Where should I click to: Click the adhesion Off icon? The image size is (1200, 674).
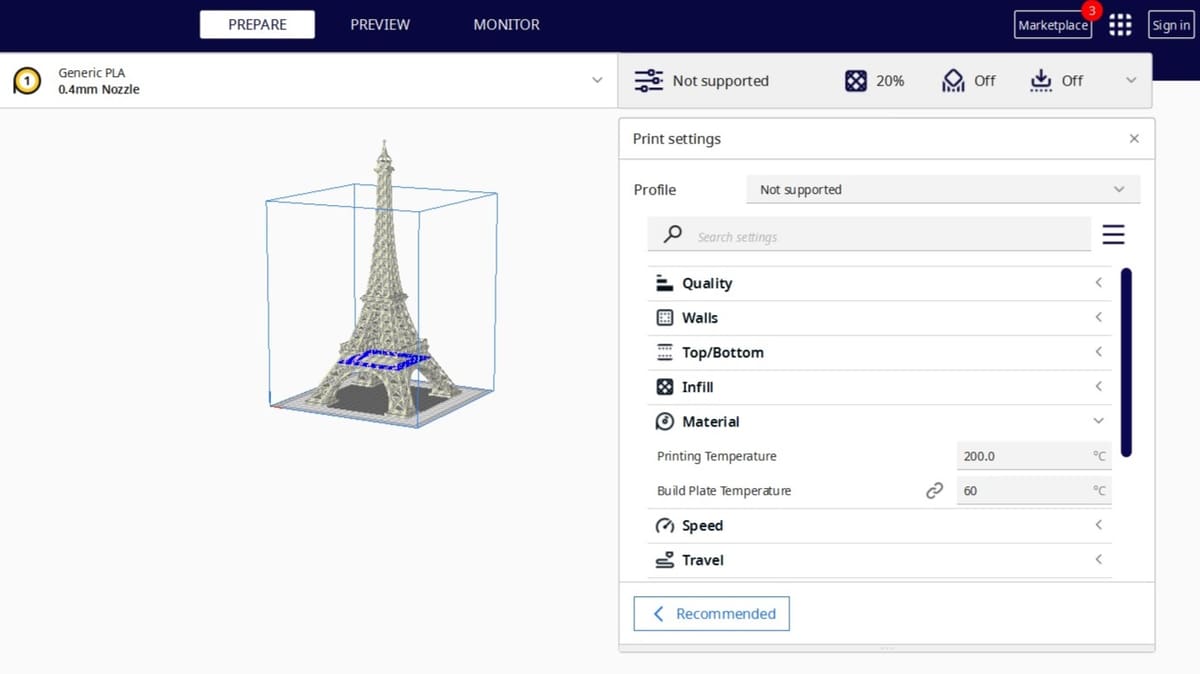[x=1041, y=81]
